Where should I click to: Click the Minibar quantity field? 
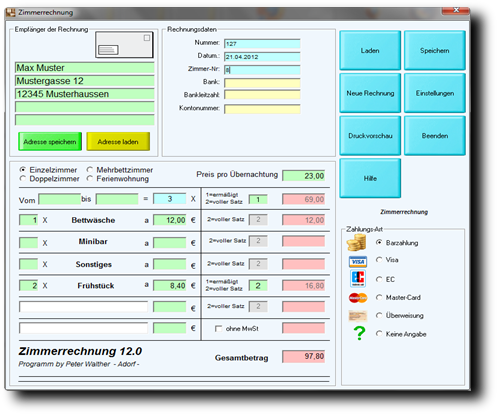click(29, 243)
